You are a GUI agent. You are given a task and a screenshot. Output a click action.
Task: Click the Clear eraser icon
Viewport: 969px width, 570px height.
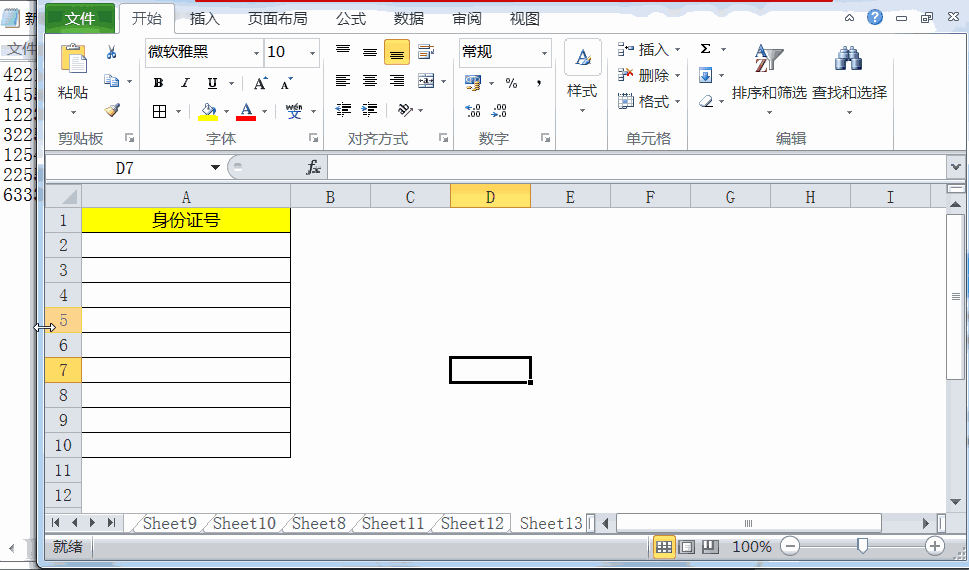[706, 101]
